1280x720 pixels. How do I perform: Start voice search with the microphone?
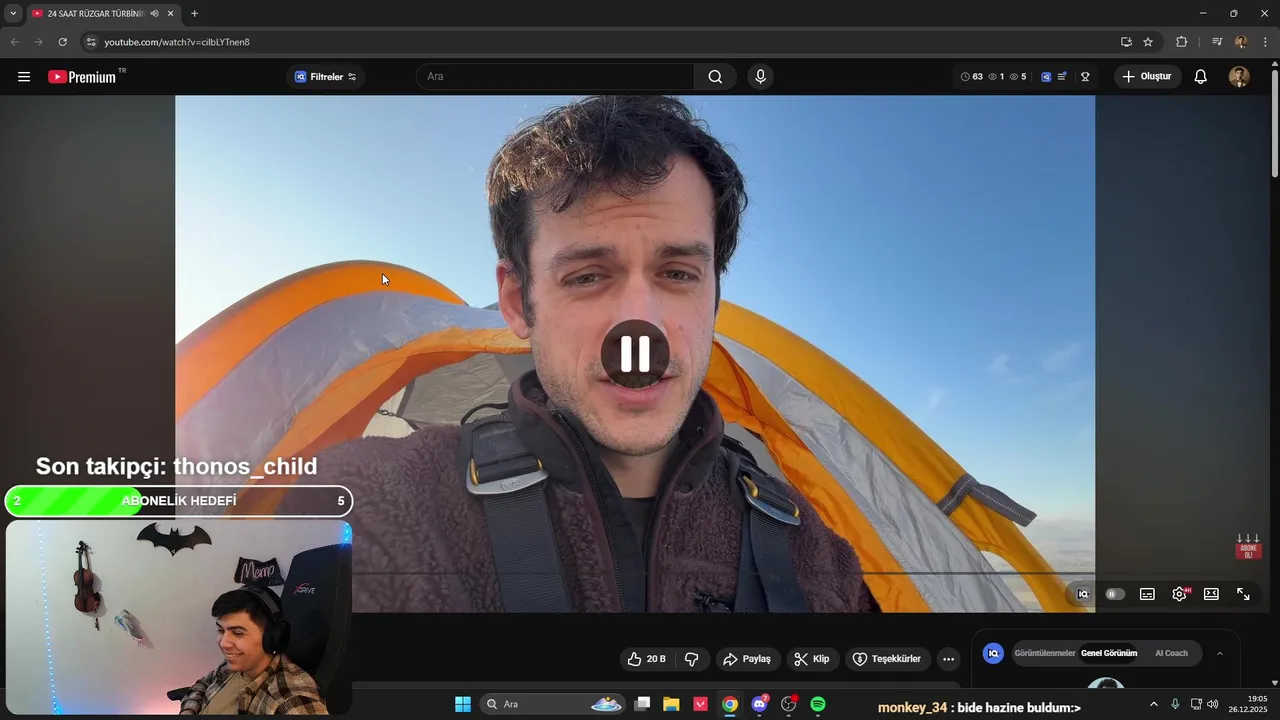tap(761, 77)
